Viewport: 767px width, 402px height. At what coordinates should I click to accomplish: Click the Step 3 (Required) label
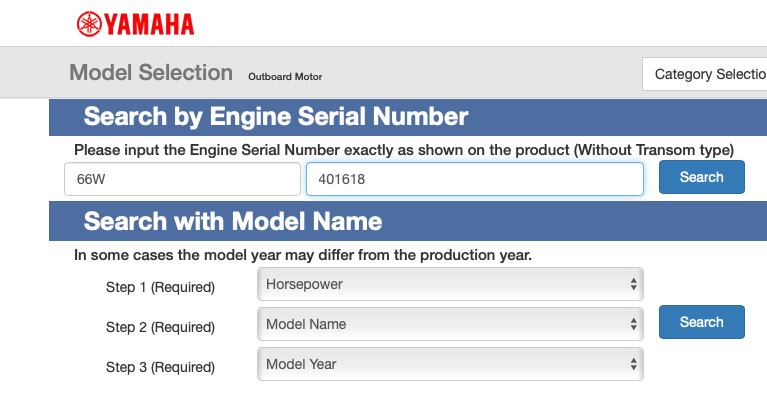160,367
